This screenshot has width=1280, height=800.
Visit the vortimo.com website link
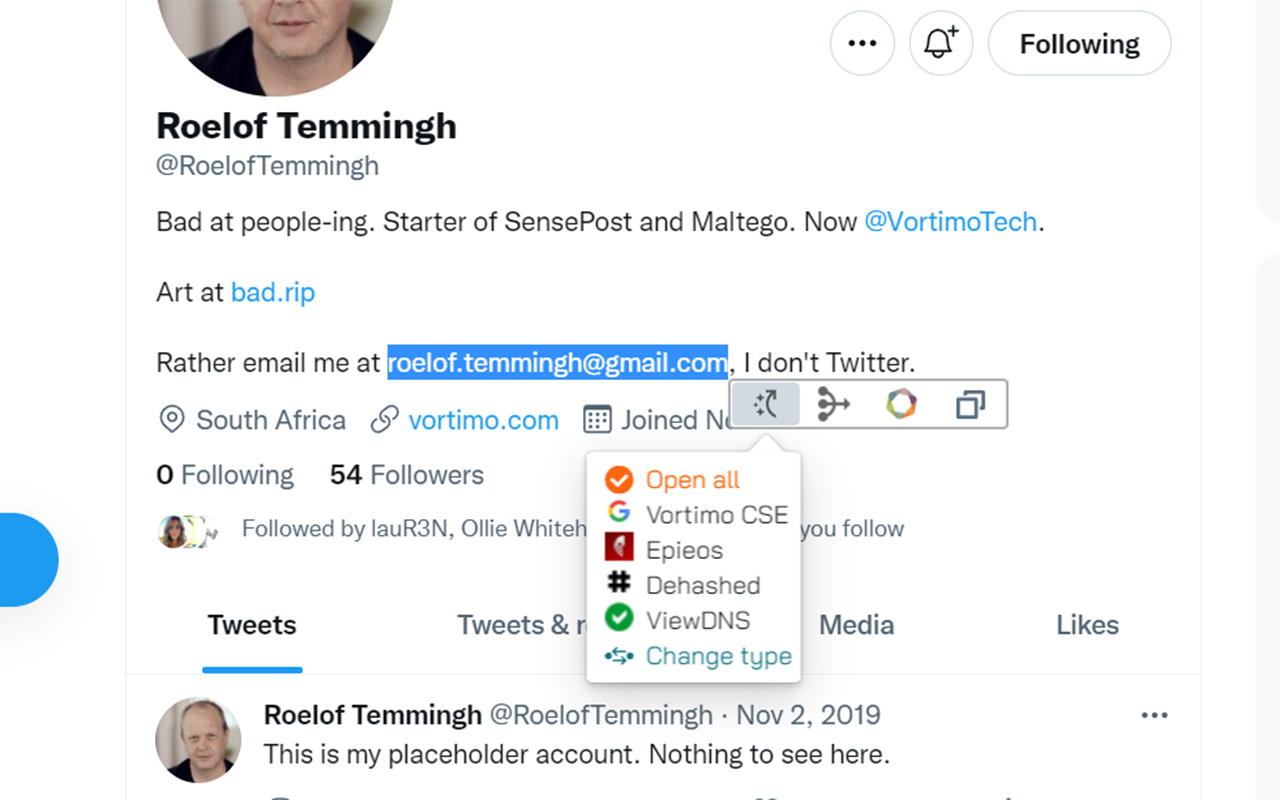[x=483, y=420]
